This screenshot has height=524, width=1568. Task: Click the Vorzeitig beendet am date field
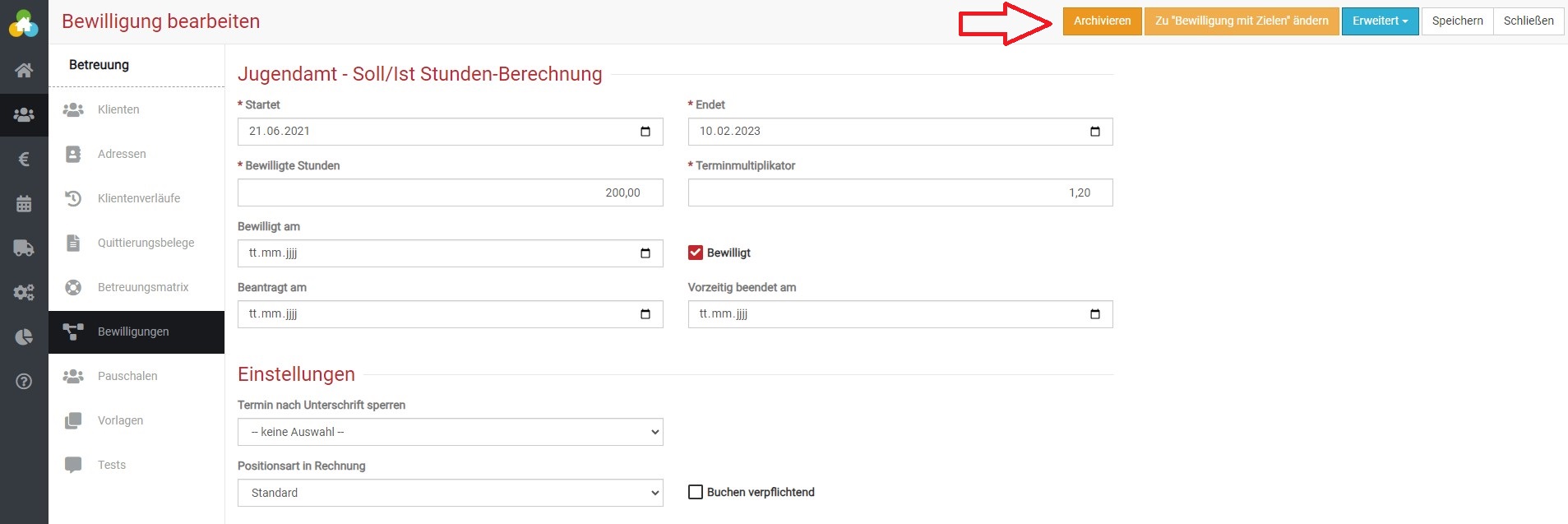[x=900, y=314]
